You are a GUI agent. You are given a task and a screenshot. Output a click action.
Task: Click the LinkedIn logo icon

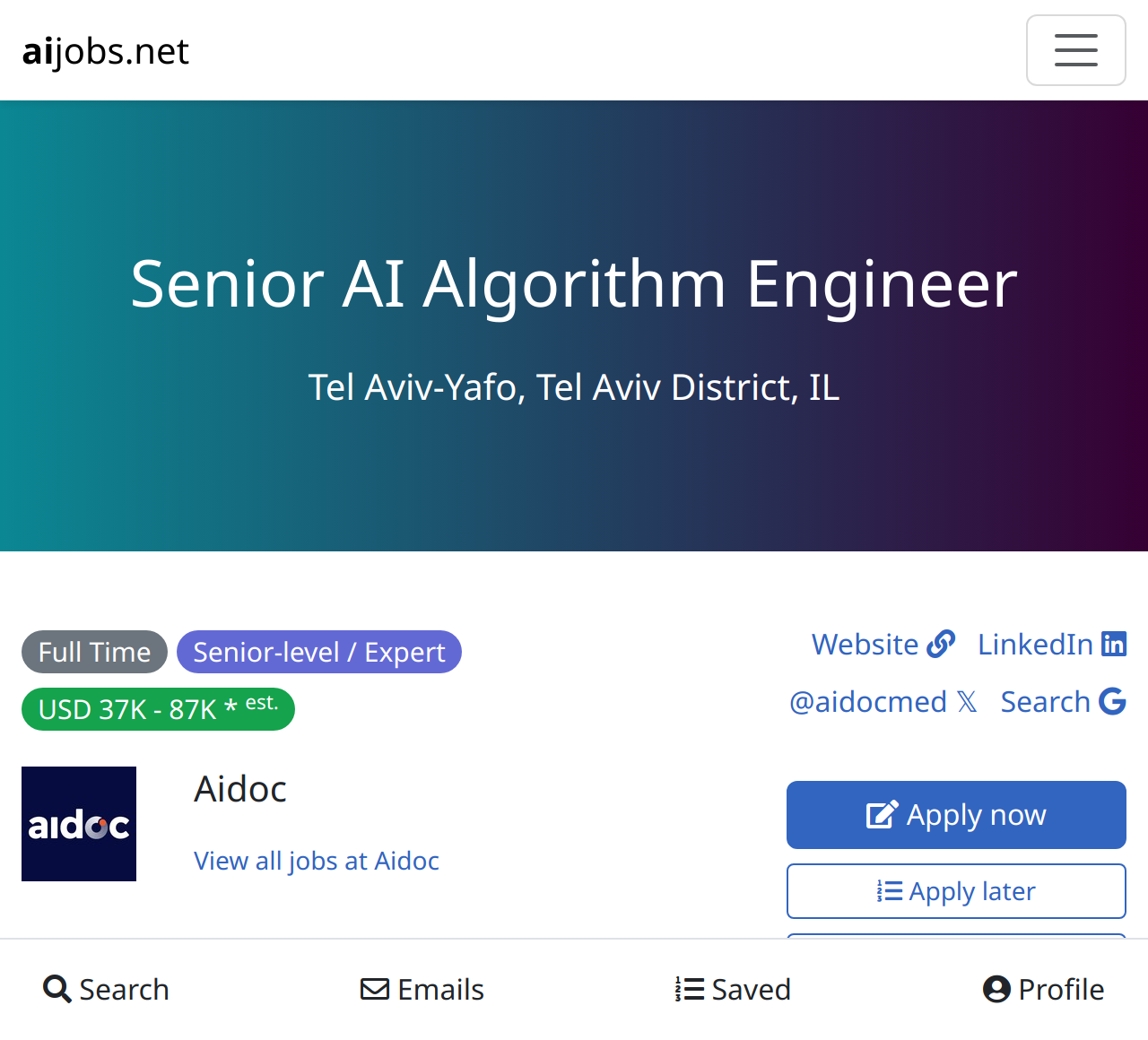point(1114,644)
